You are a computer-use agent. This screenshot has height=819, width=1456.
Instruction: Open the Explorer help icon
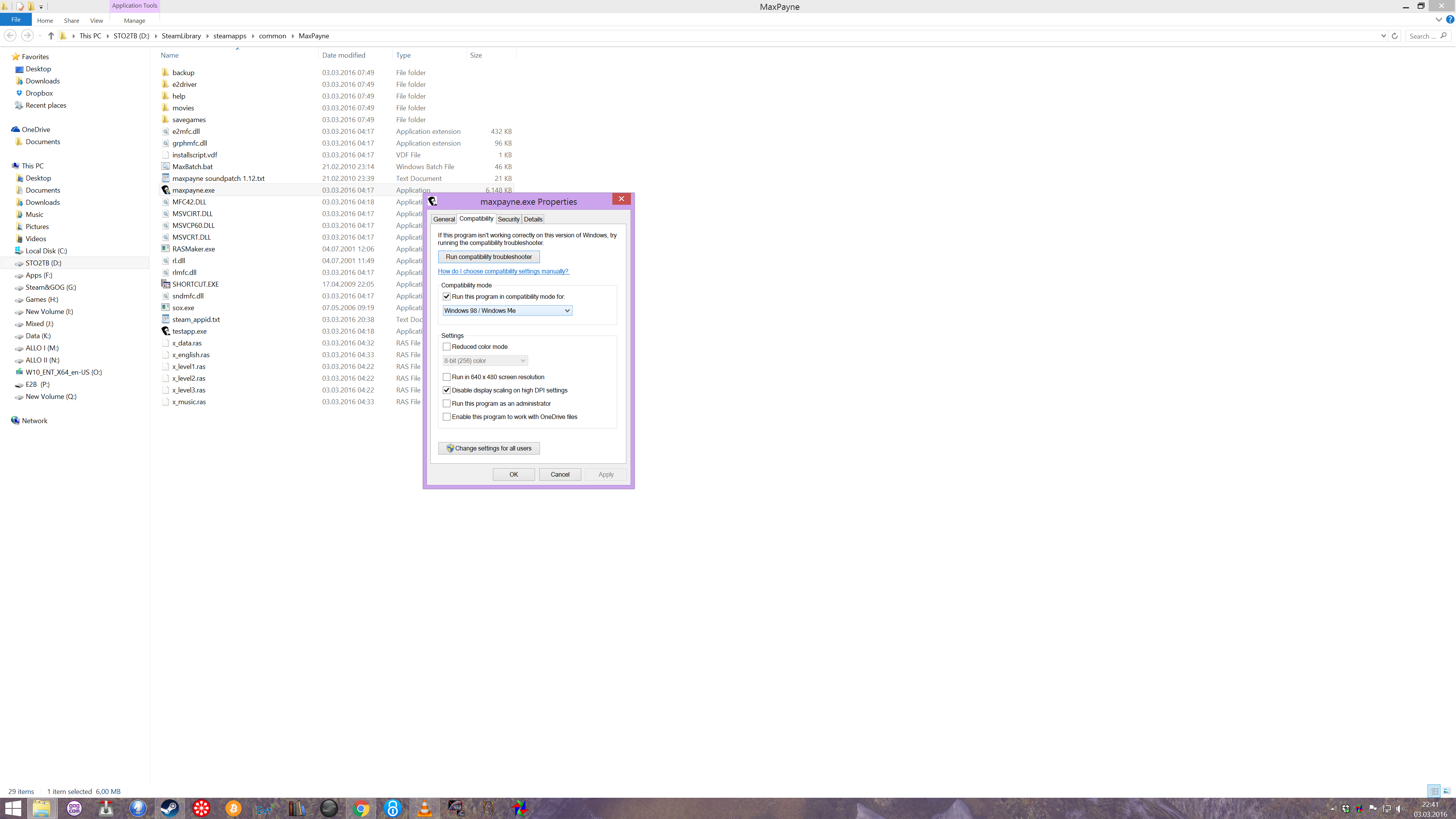1450,19
